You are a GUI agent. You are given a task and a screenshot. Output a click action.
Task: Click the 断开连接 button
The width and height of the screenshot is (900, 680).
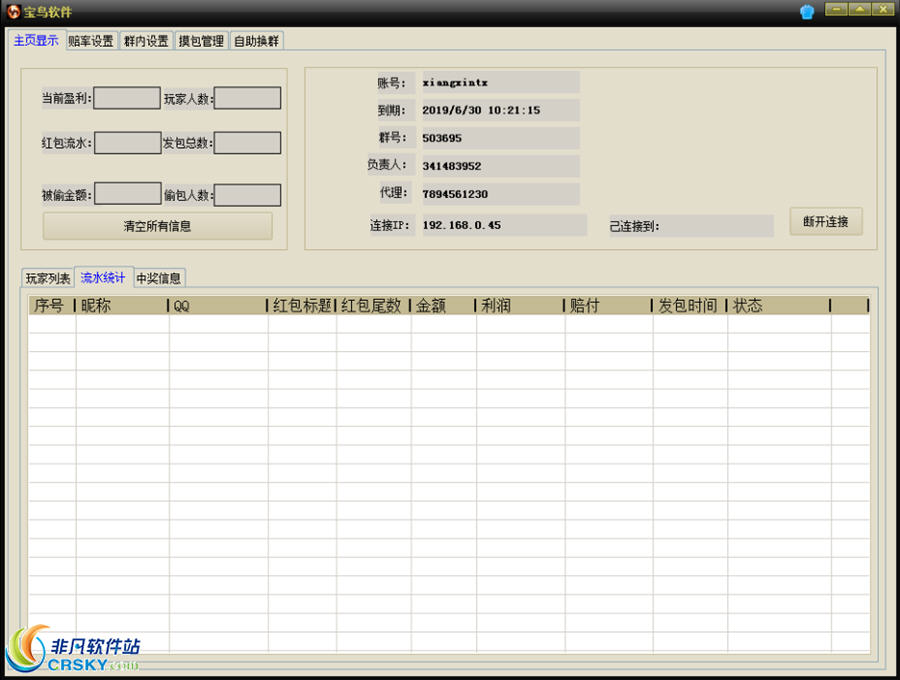(826, 222)
